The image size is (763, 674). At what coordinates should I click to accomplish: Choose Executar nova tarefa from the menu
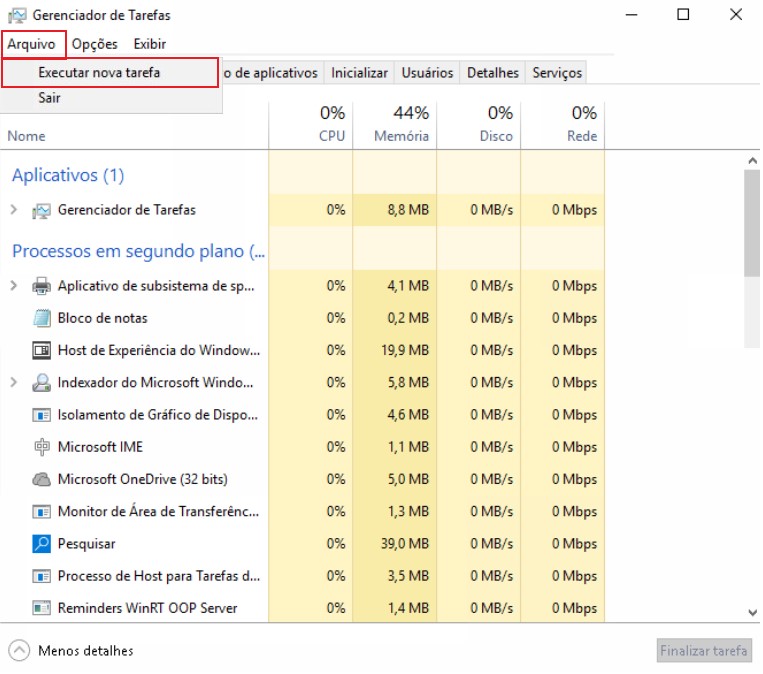click(x=110, y=73)
